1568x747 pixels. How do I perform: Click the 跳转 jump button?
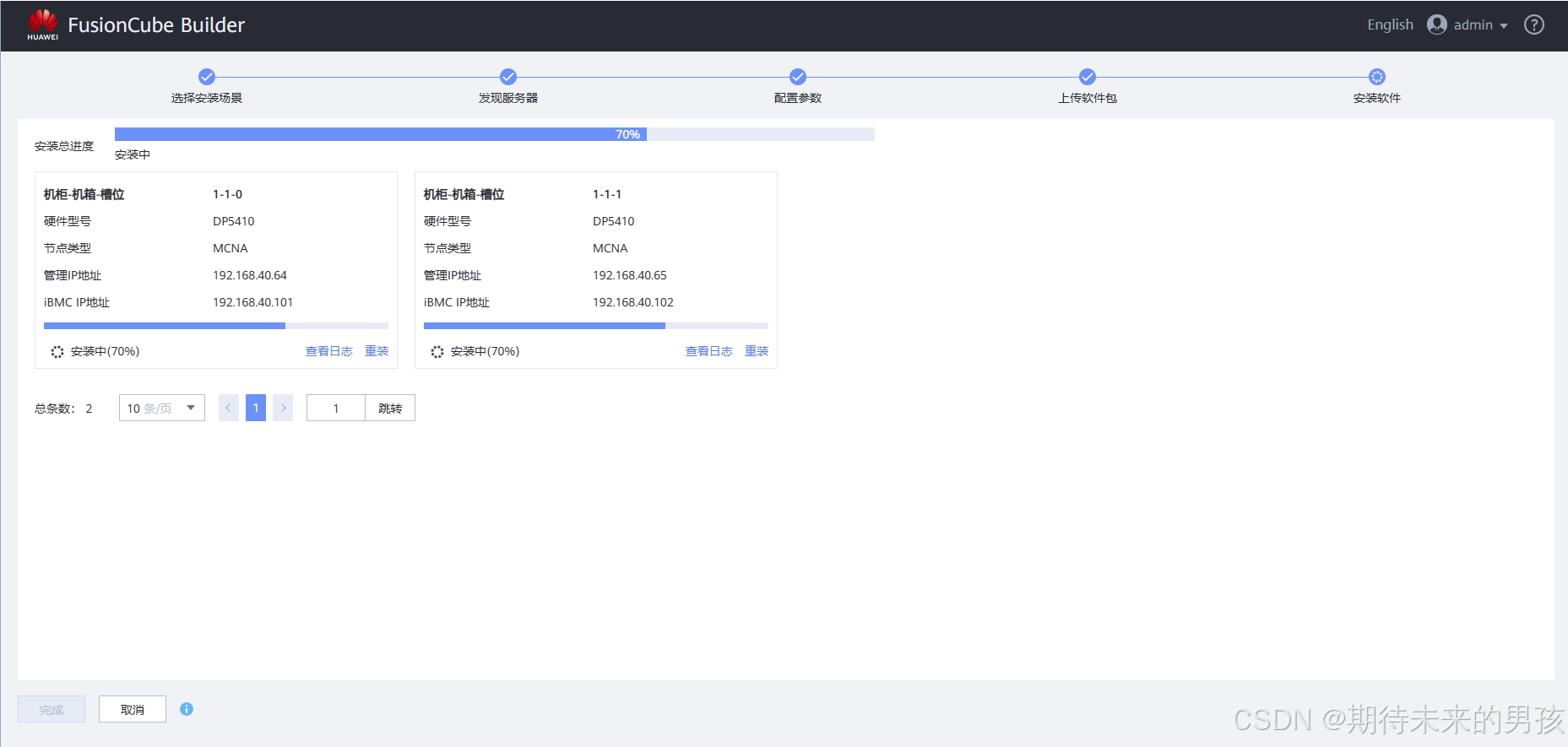390,408
